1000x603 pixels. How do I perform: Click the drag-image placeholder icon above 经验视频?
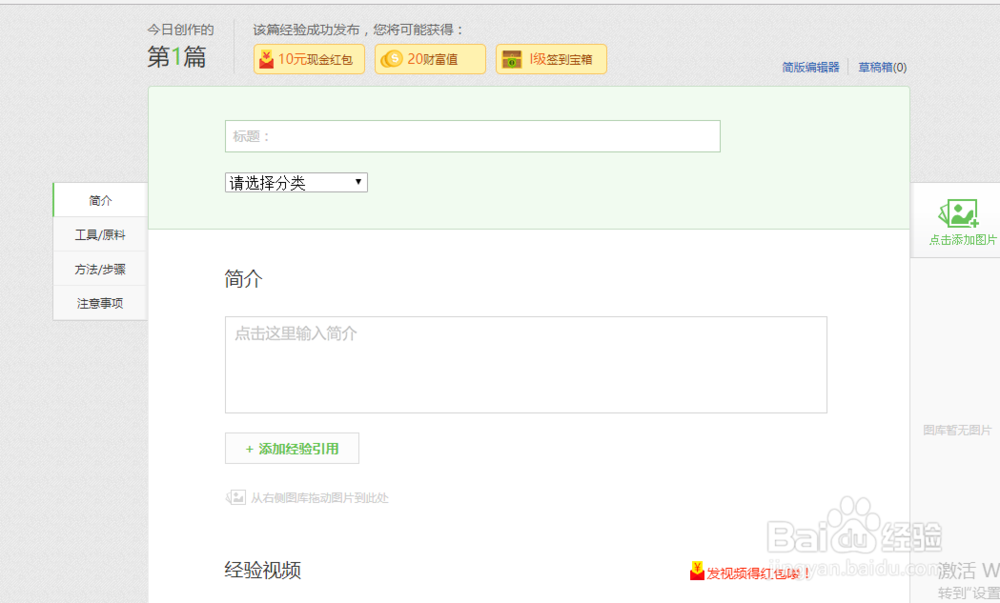tap(236, 497)
